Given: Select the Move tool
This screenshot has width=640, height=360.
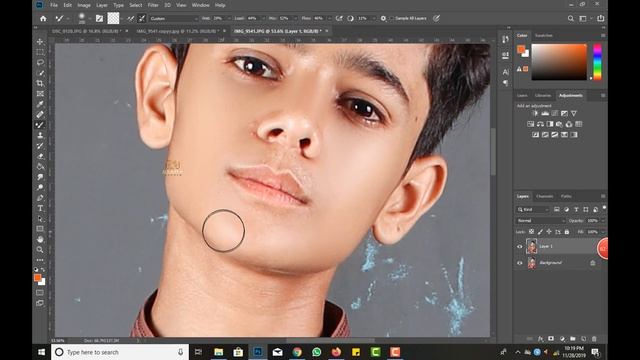Looking at the screenshot, I should click(40, 42).
